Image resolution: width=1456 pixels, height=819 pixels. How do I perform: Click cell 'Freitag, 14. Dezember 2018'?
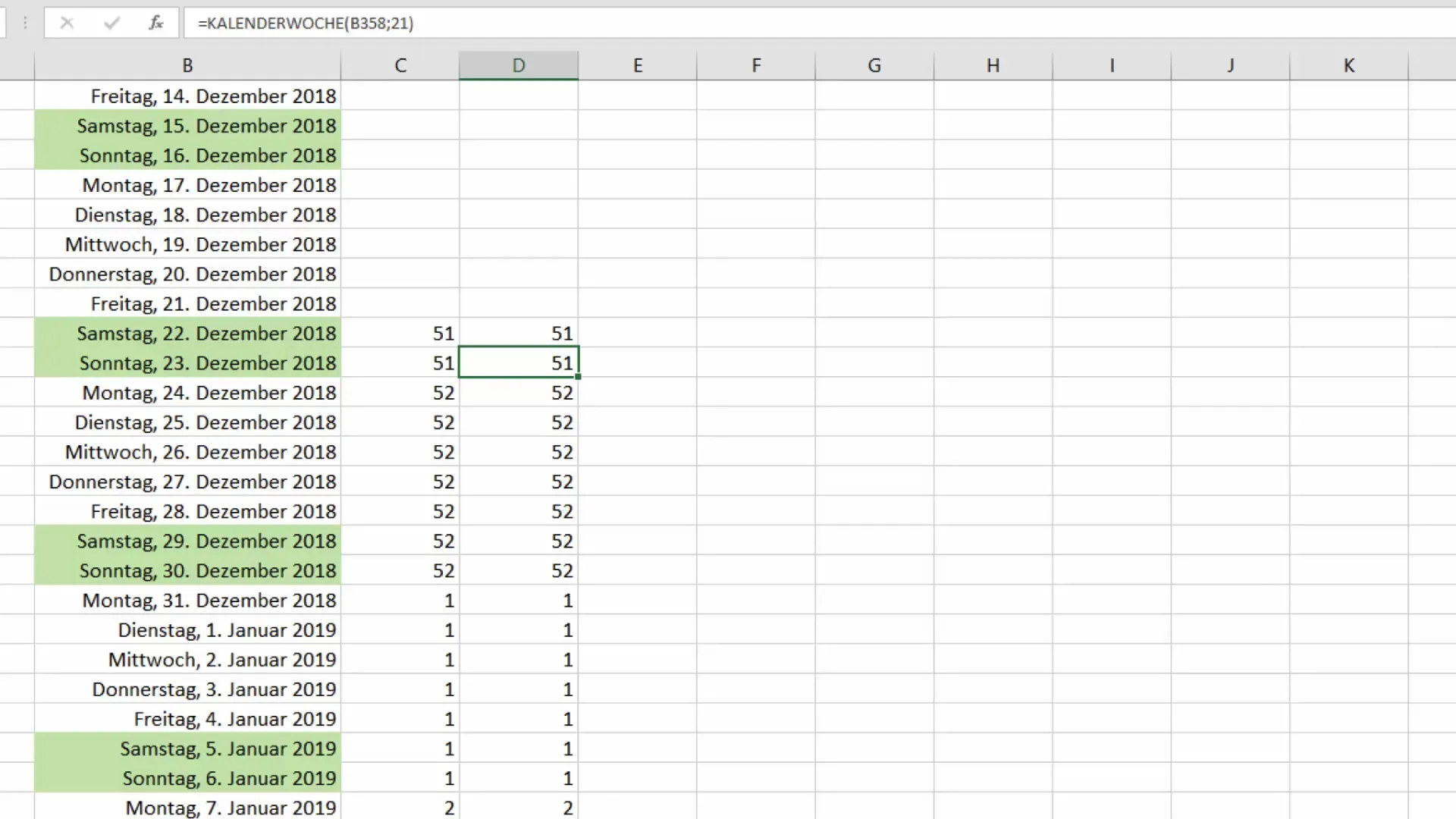pos(187,96)
